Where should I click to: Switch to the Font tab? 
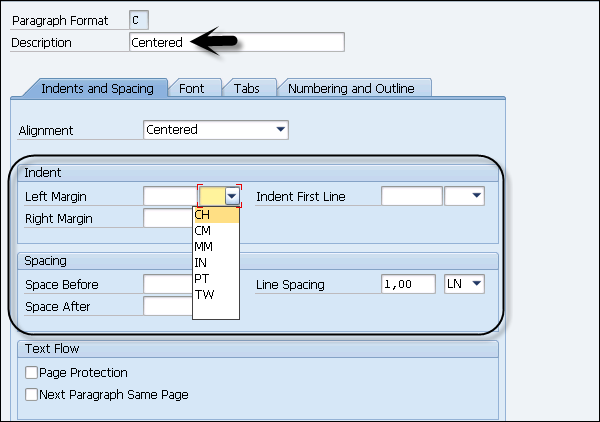click(x=191, y=88)
